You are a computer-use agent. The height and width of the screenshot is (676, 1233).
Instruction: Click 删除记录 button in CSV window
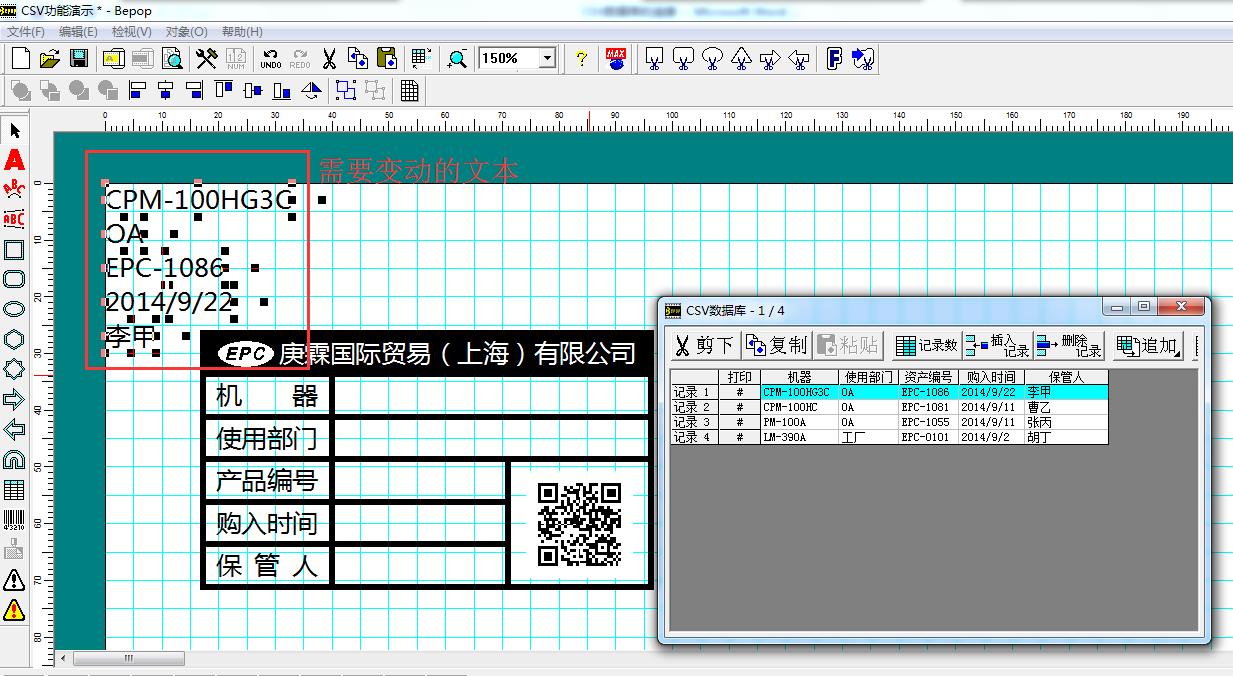pos(1069,345)
